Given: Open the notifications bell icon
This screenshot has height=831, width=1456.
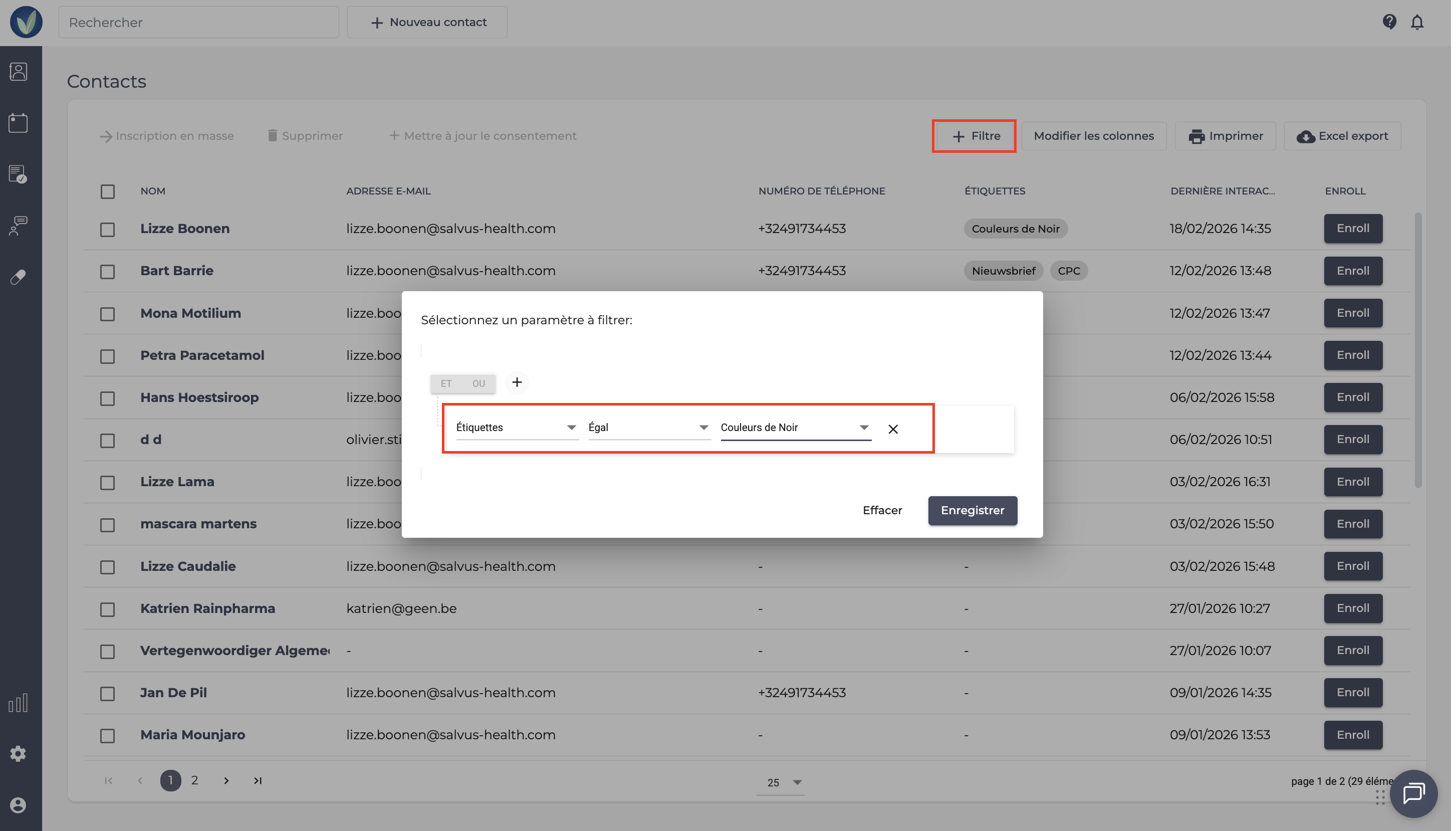Looking at the screenshot, I should pyautogui.click(x=1417, y=22).
